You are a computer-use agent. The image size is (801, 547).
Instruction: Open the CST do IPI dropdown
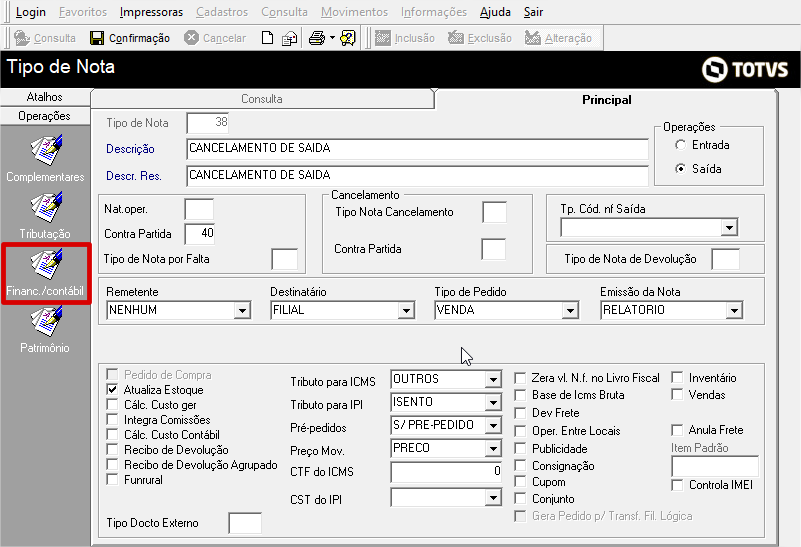pos(493,497)
